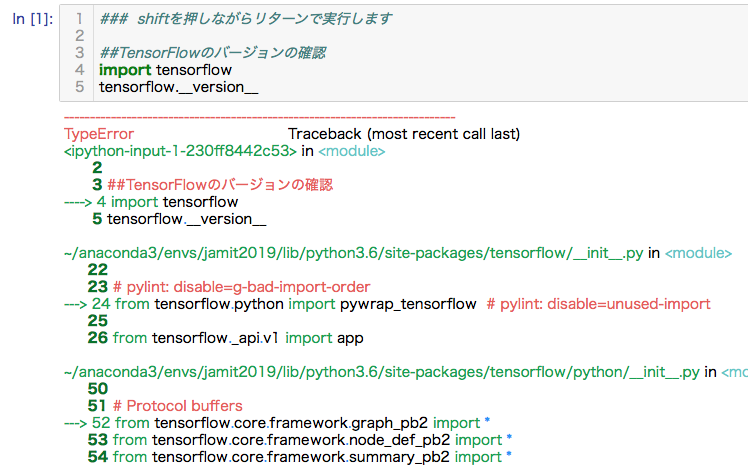Click line 54 summary_pb2 import statement
Image resolution: width=748 pixels, height=468 pixels.
[x=300, y=457]
